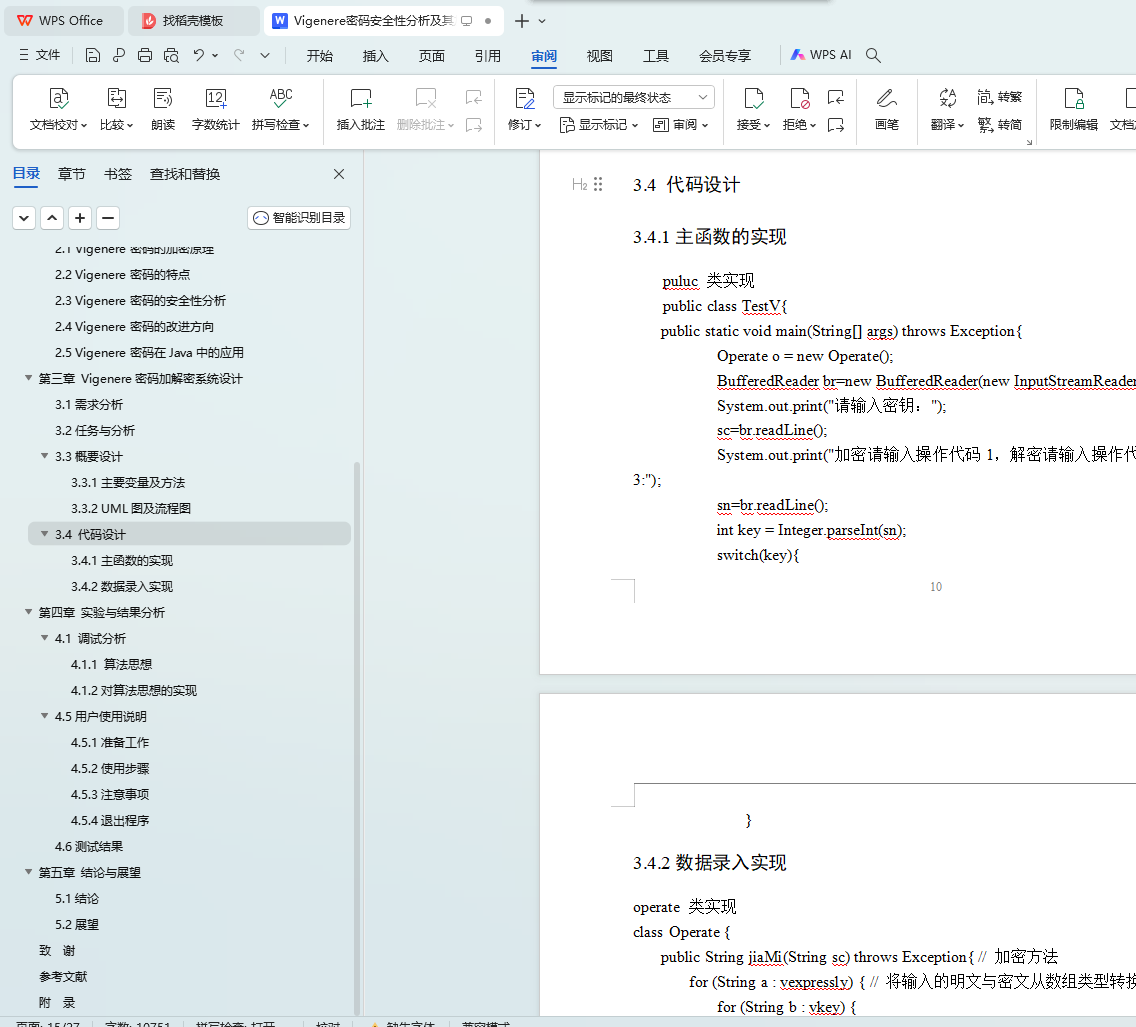
Task: Click the search magnifier icon
Action: pos(873,55)
